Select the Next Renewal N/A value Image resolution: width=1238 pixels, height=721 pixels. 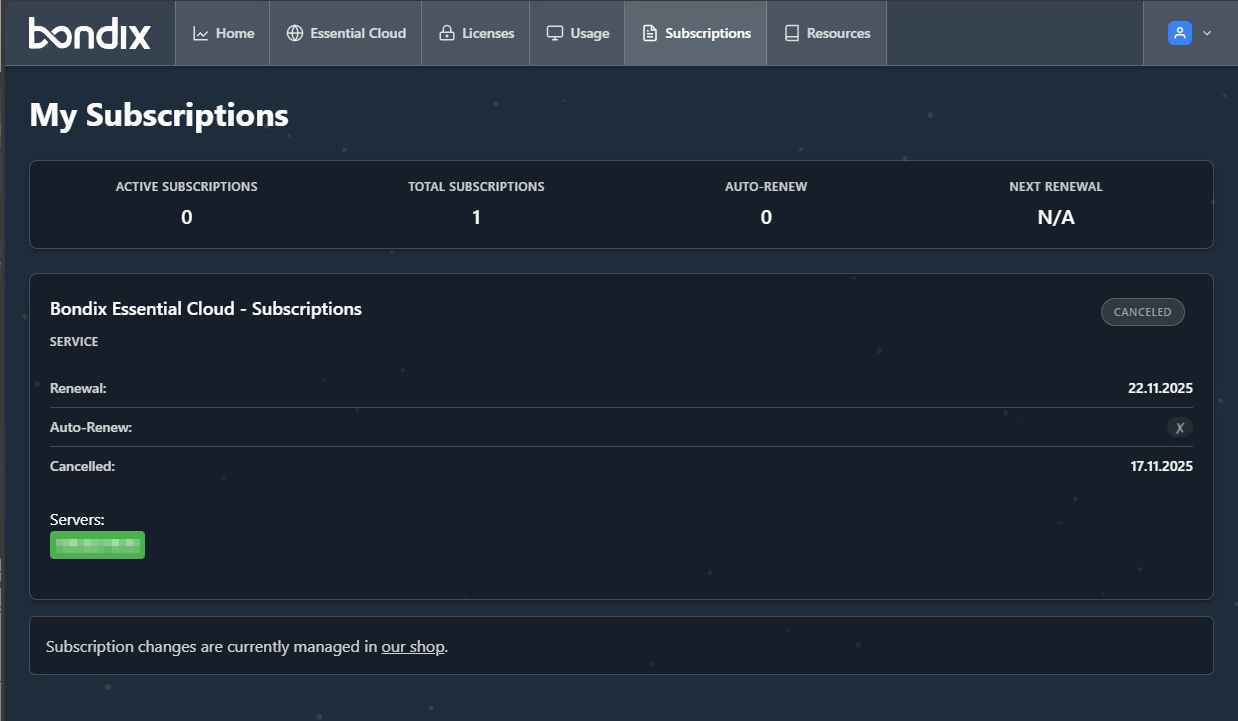tap(1056, 217)
